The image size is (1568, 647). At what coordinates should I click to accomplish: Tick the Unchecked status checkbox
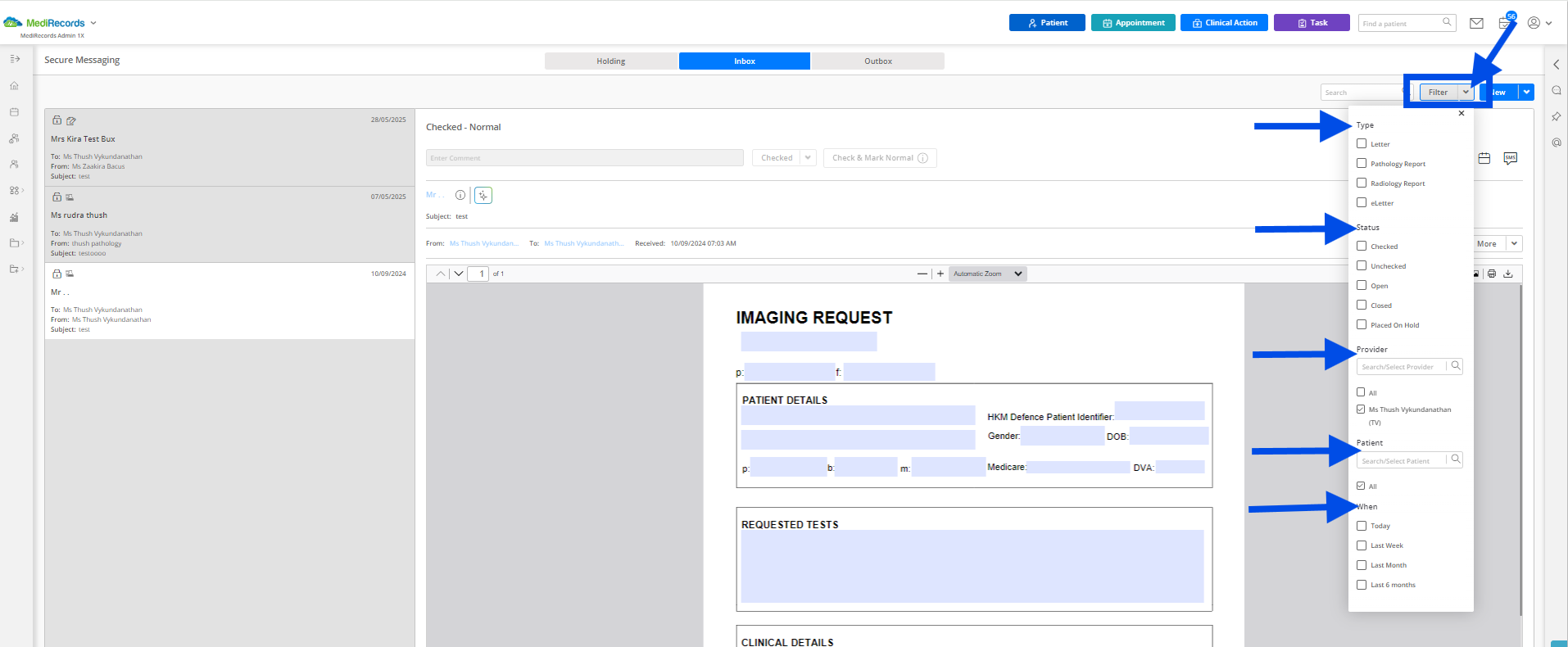pyautogui.click(x=1362, y=265)
